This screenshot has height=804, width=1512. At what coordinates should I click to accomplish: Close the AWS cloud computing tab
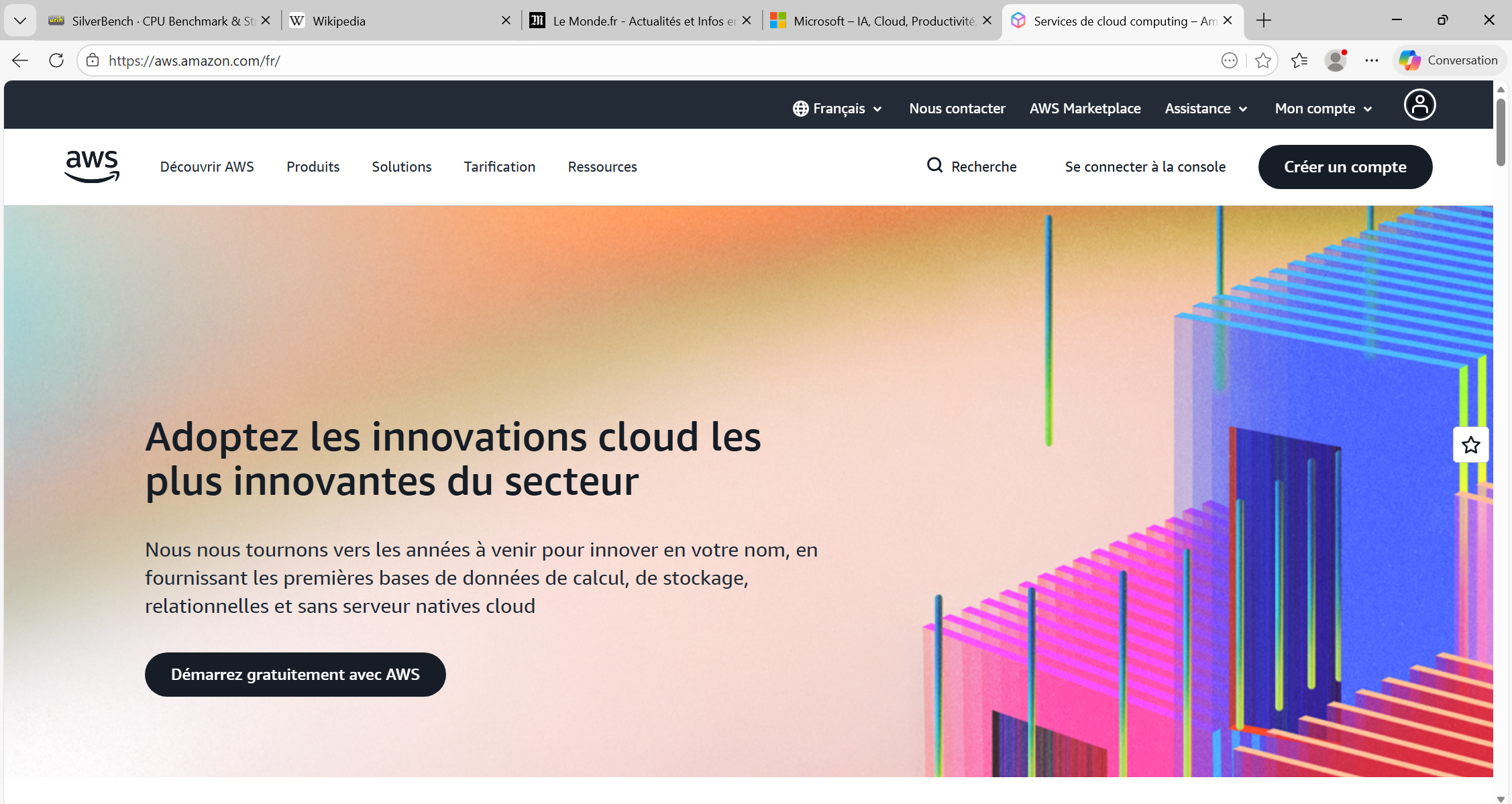click(x=1228, y=21)
